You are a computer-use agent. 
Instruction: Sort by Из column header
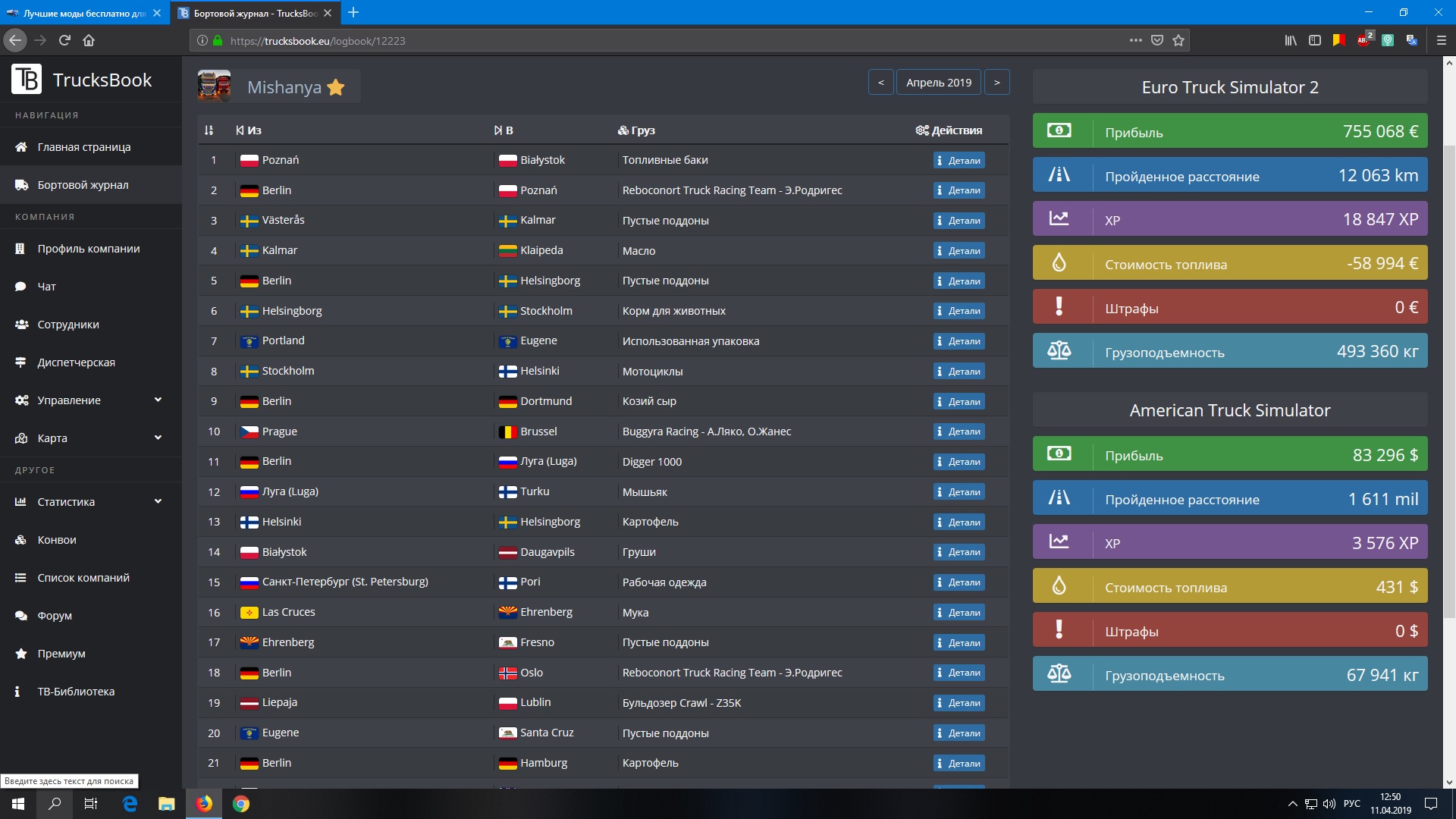click(x=249, y=130)
